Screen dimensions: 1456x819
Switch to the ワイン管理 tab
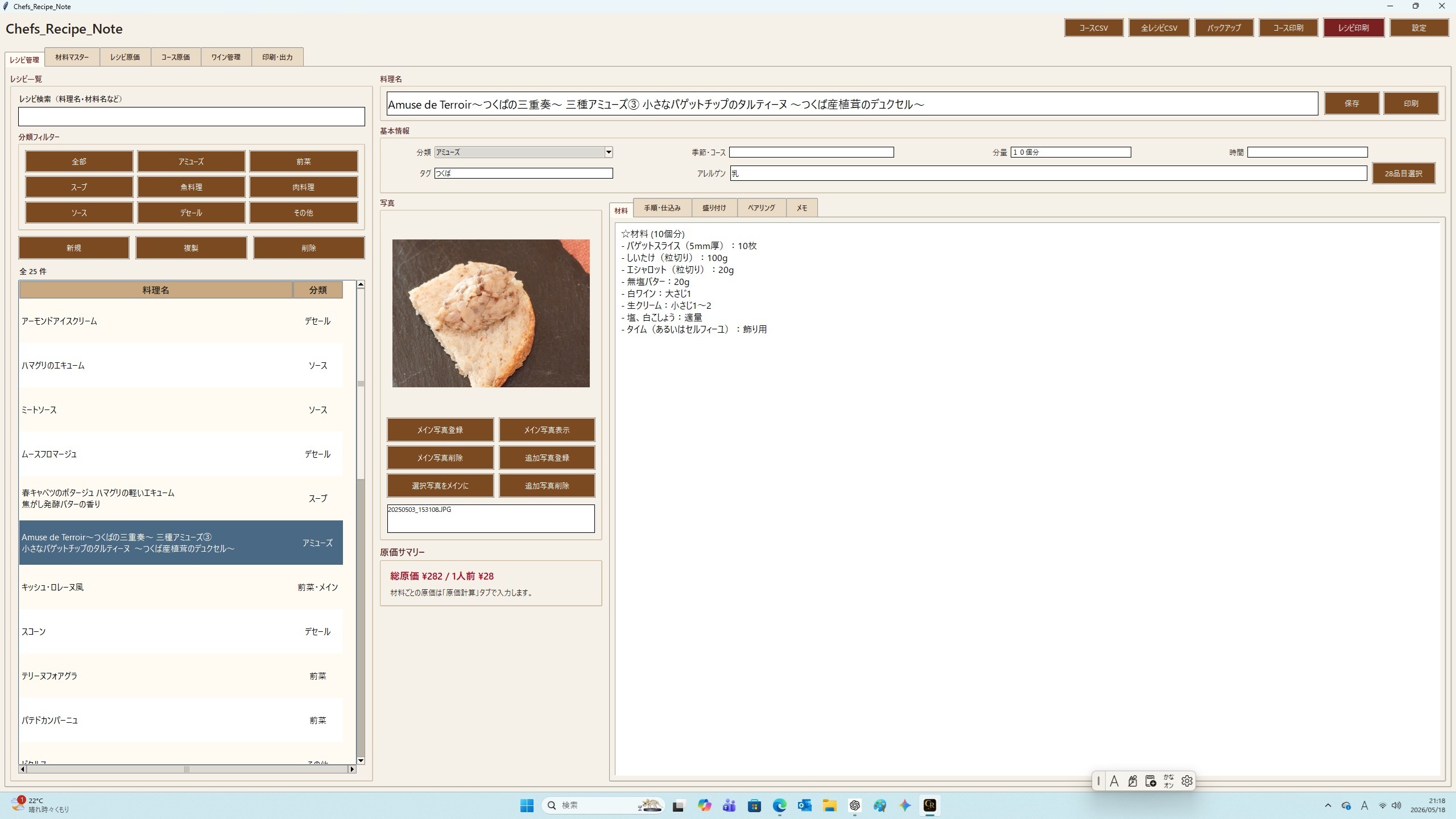pos(226,57)
